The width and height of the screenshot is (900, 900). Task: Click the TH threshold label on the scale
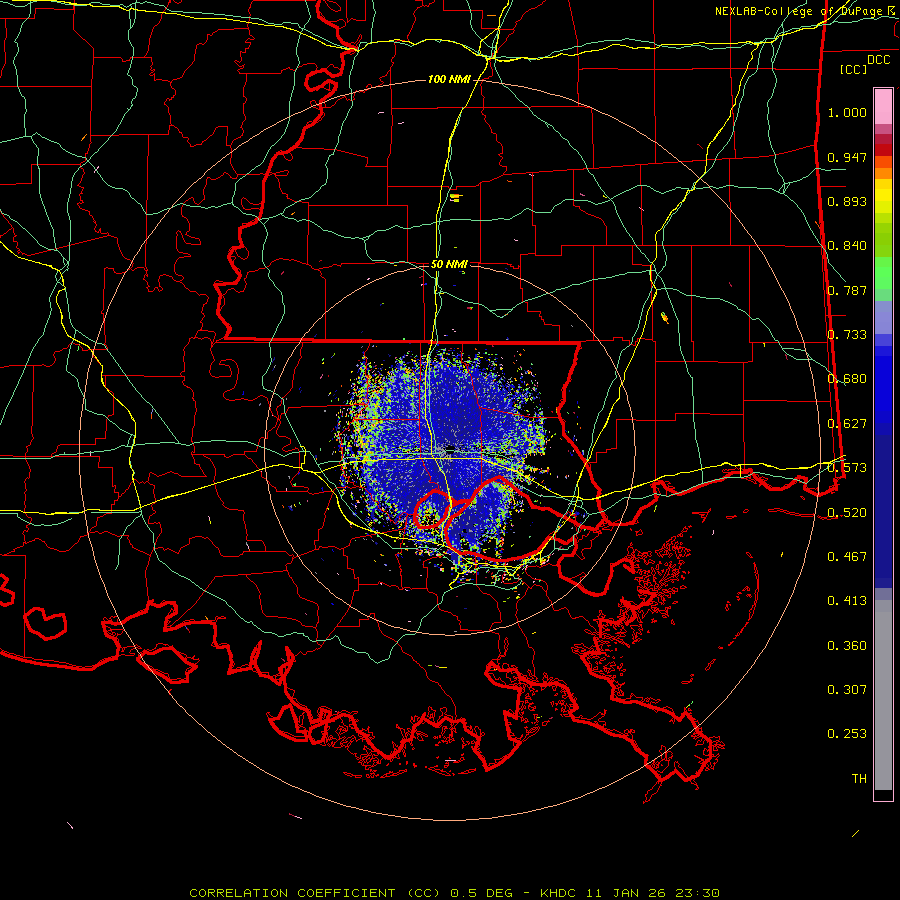pyautogui.click(x=859, y=779)
